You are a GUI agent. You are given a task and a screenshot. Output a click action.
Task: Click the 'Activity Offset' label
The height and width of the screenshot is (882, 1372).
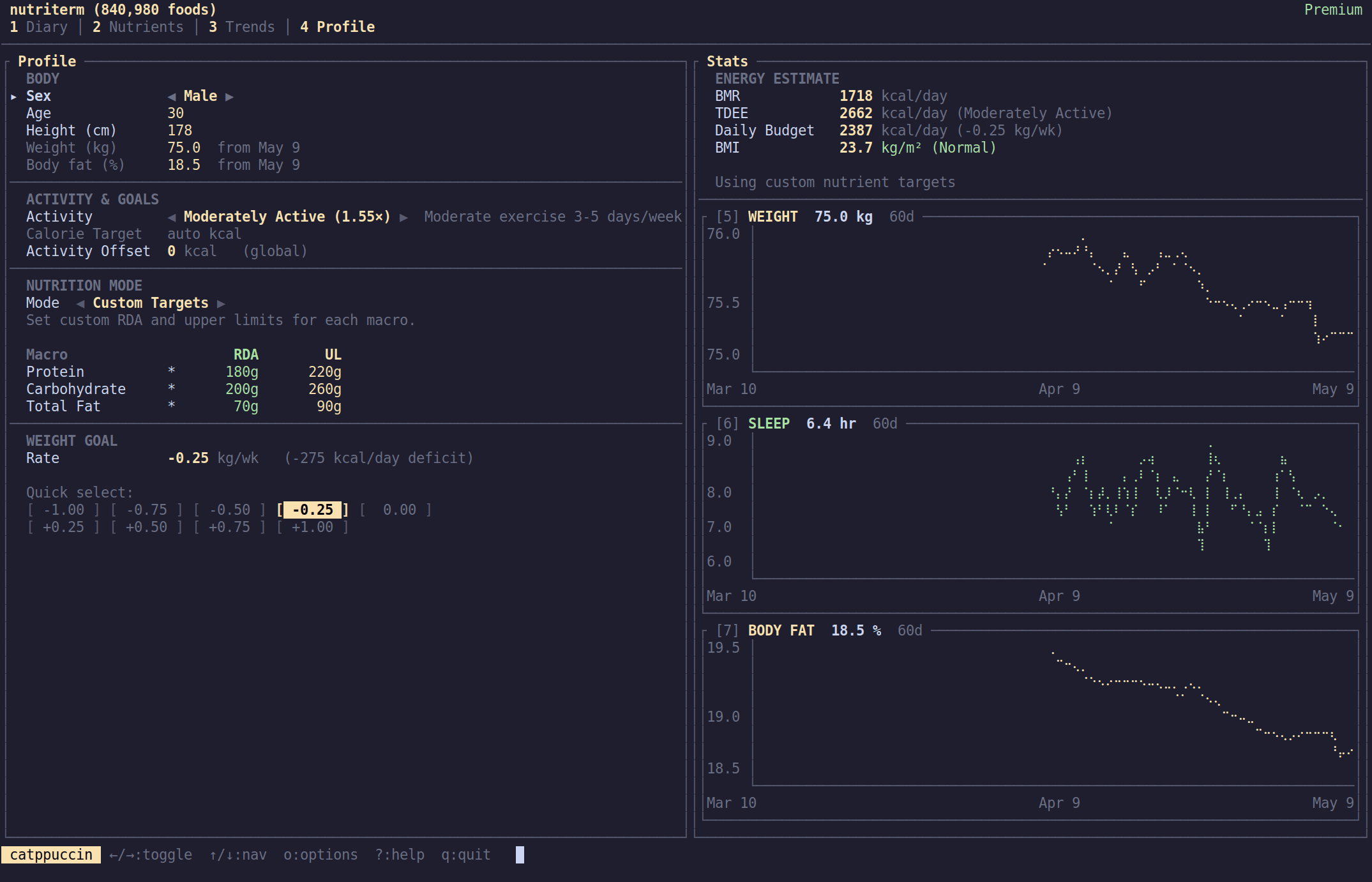[x=88, y=251]
